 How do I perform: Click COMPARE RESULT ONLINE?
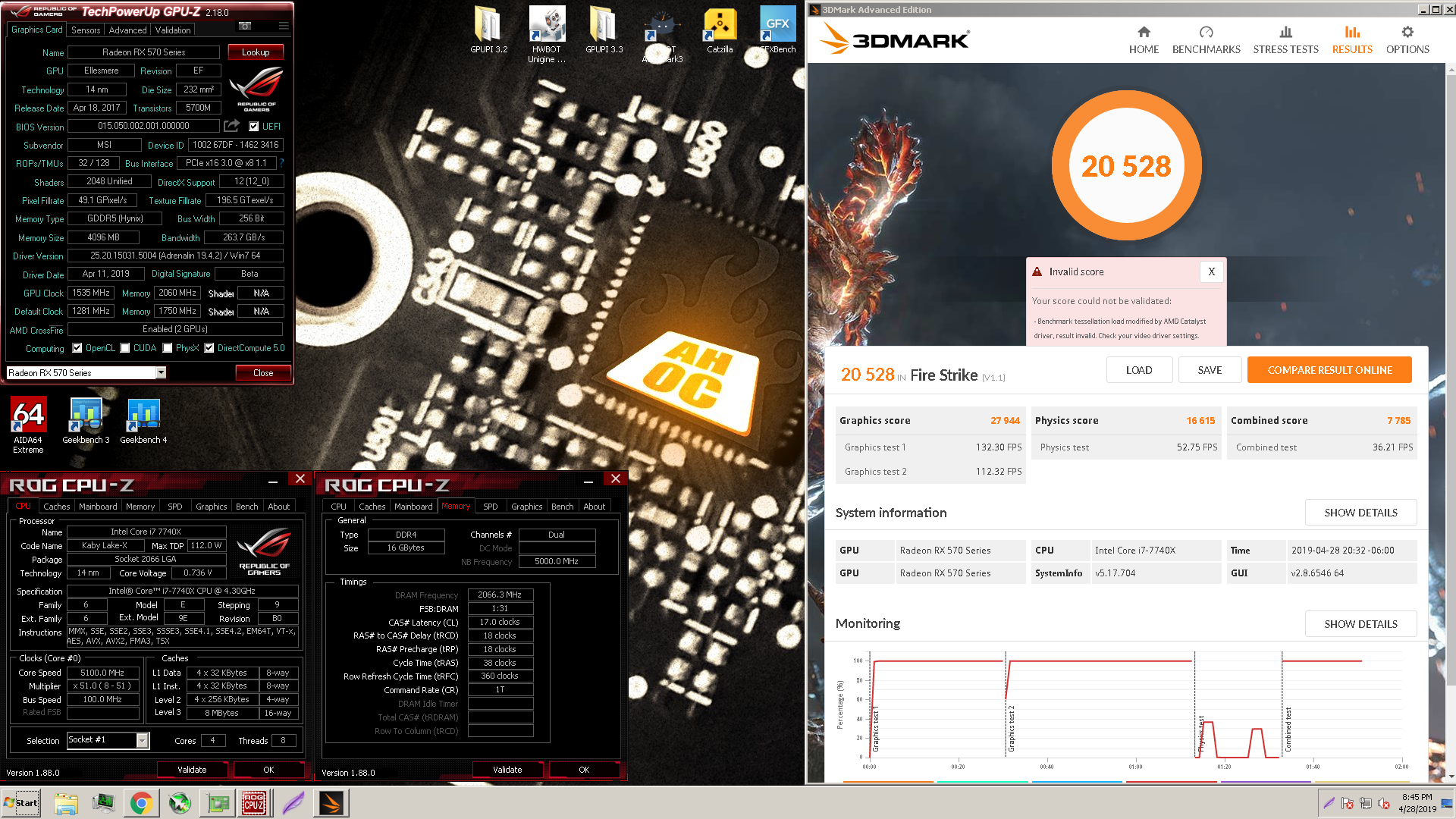[1329, 370]
